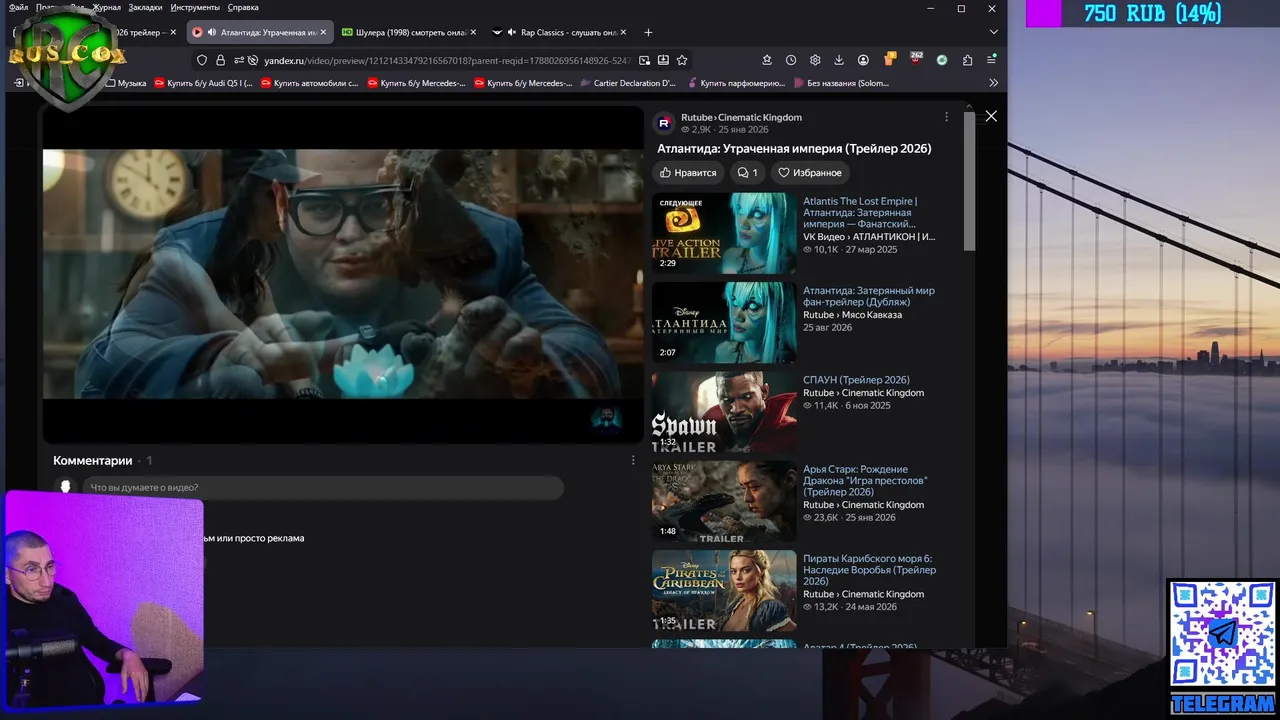Open the Файл menu
The height and width of the screenshot is (720, 1280).
click(18, 7)
